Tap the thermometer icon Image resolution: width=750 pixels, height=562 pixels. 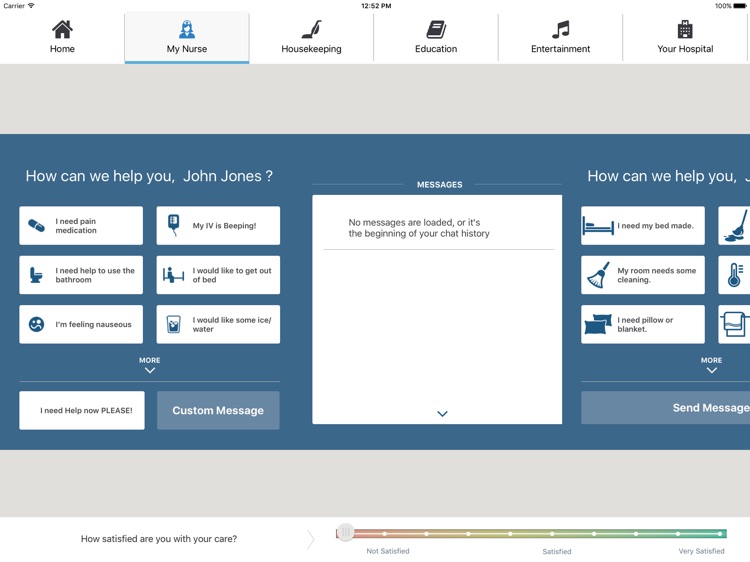(x=735, y=275)
